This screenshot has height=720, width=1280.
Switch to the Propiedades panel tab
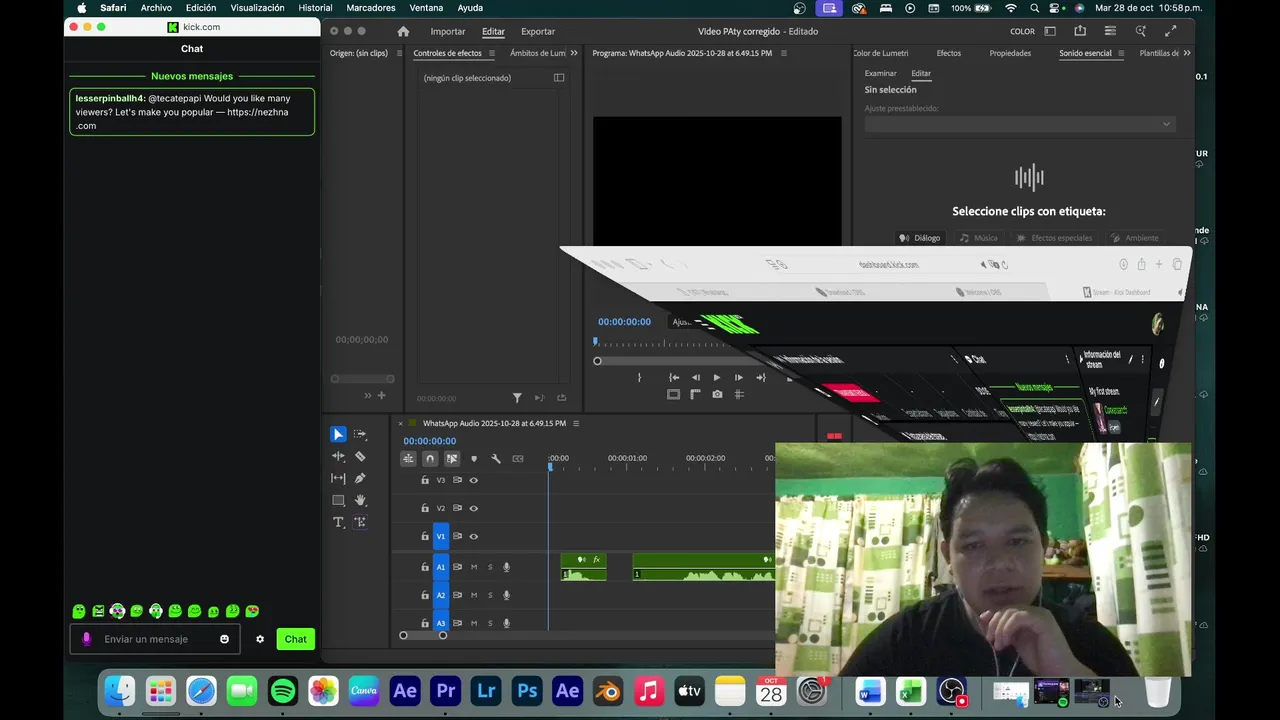1010,53
